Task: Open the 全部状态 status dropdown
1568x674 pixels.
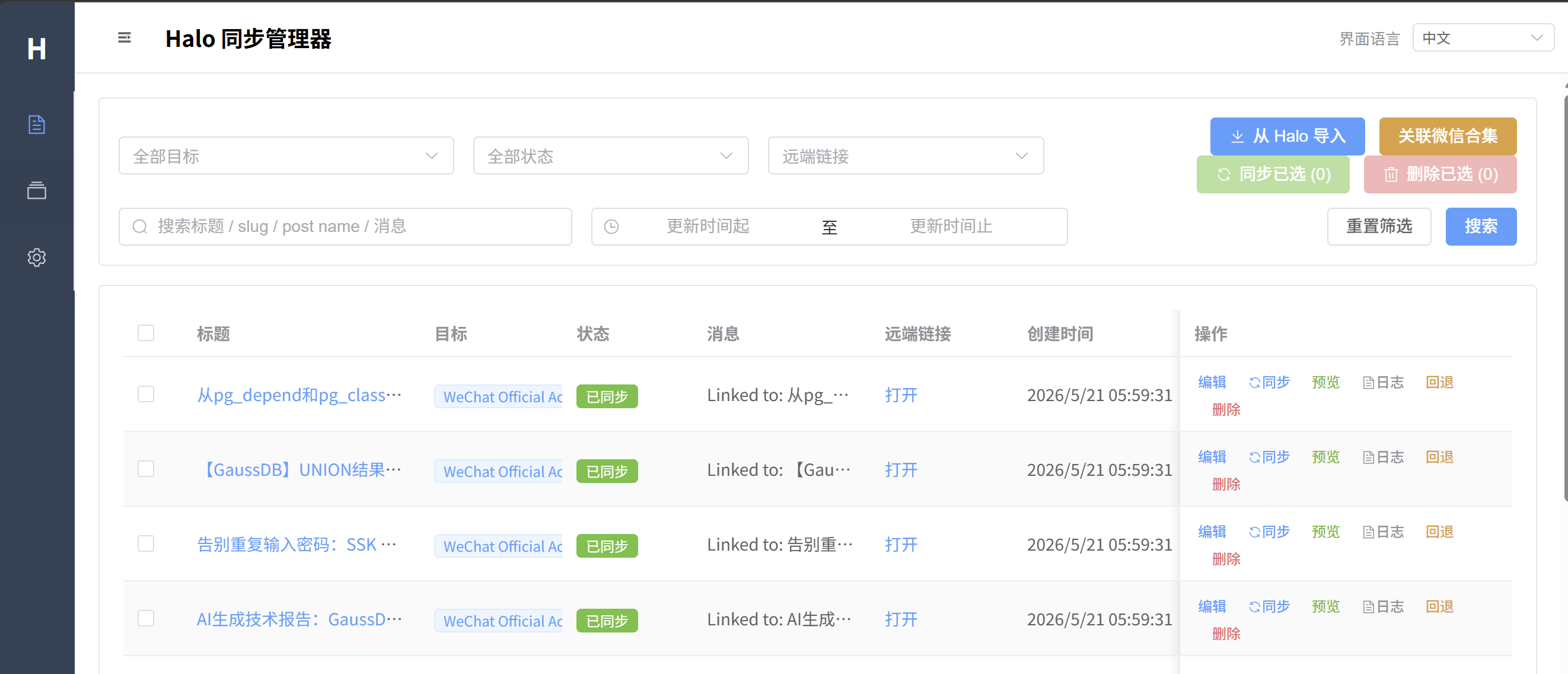Action: click(x=610, y=156)
